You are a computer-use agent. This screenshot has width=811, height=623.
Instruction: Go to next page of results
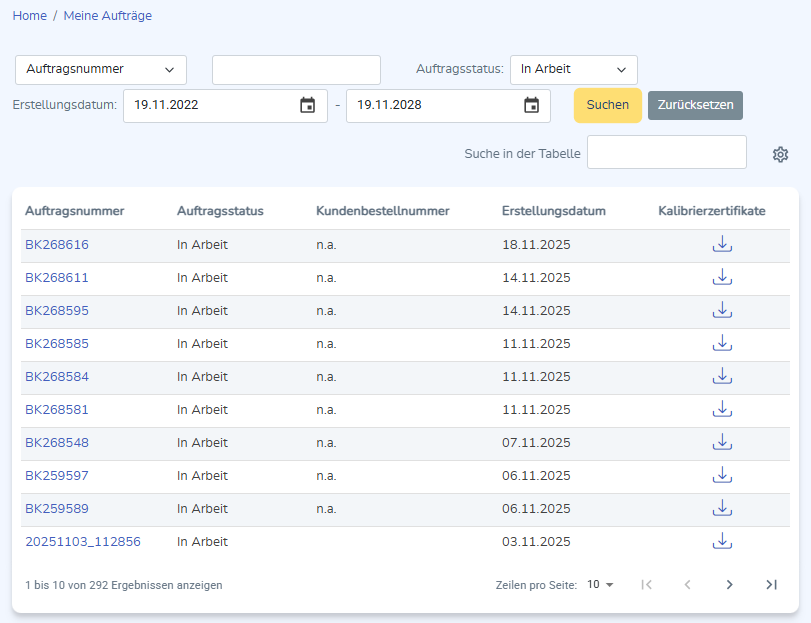click(729, 585)
